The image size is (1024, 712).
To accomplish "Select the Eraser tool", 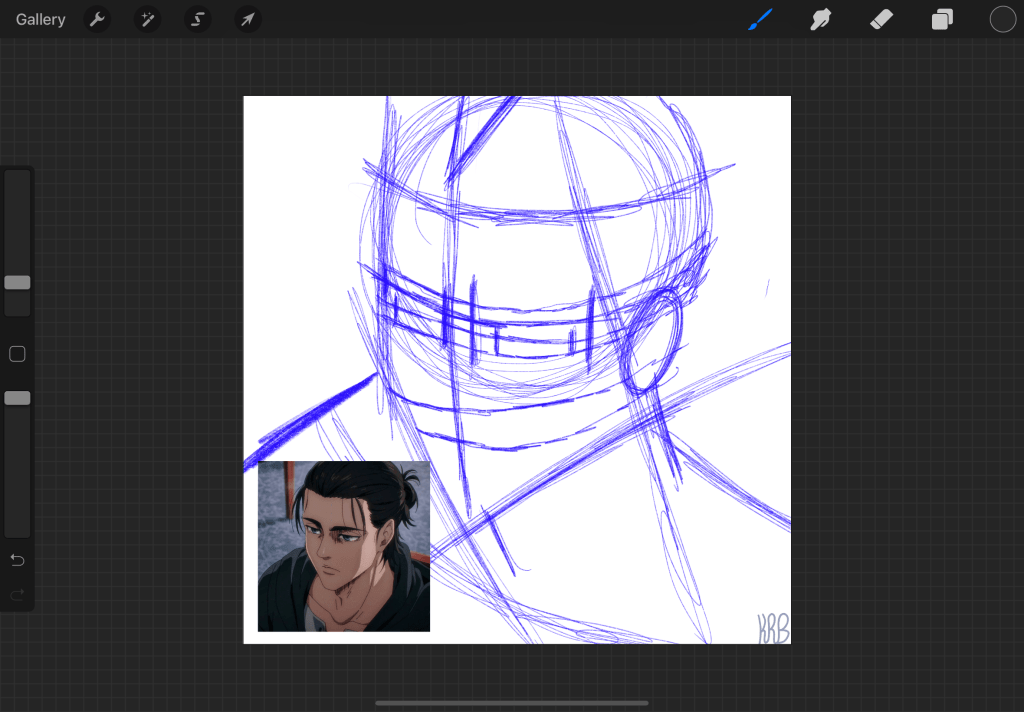I will coord(880,19).
